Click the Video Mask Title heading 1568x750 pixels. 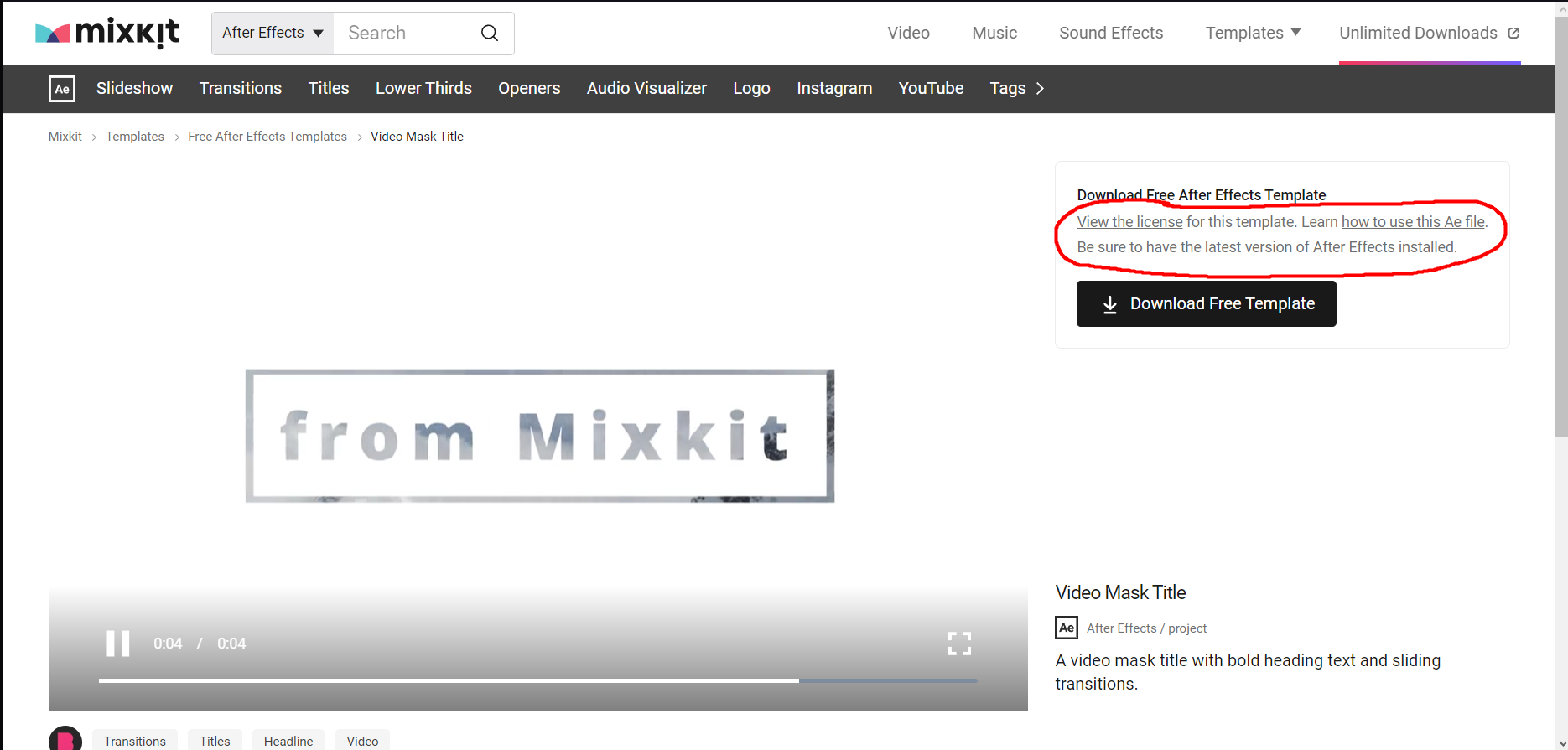pyautogui.click(x=1120, y=592)
